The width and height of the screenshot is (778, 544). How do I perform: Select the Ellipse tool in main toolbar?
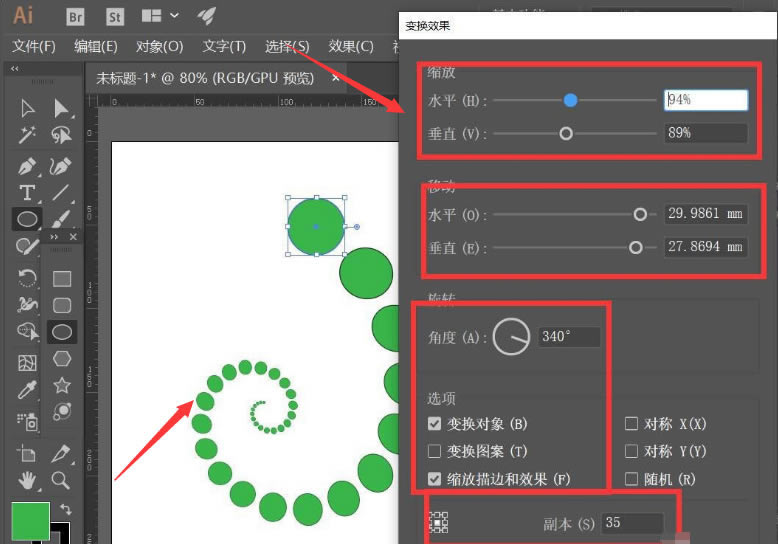[x=27, y=219]
